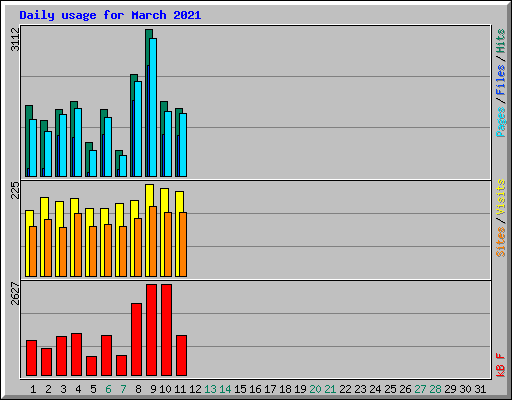The image size is (512, 400).
Task: Click the red KB bar for day 6
Action: click(x=106, y=355)
